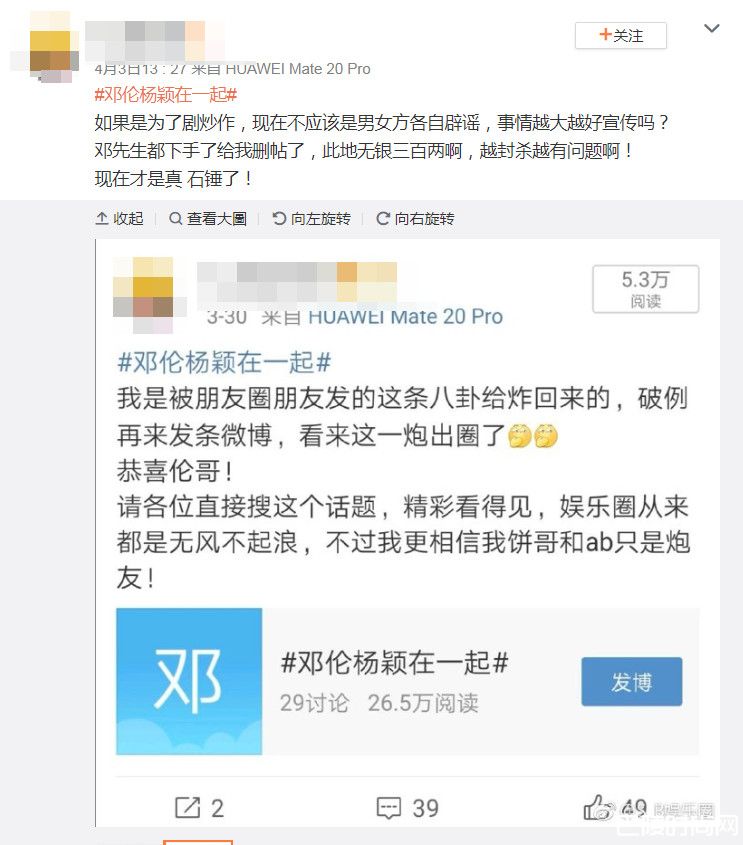Open the comment icon with 39
Viewport: 743px width, 845px height.
(x=407, y=808)
